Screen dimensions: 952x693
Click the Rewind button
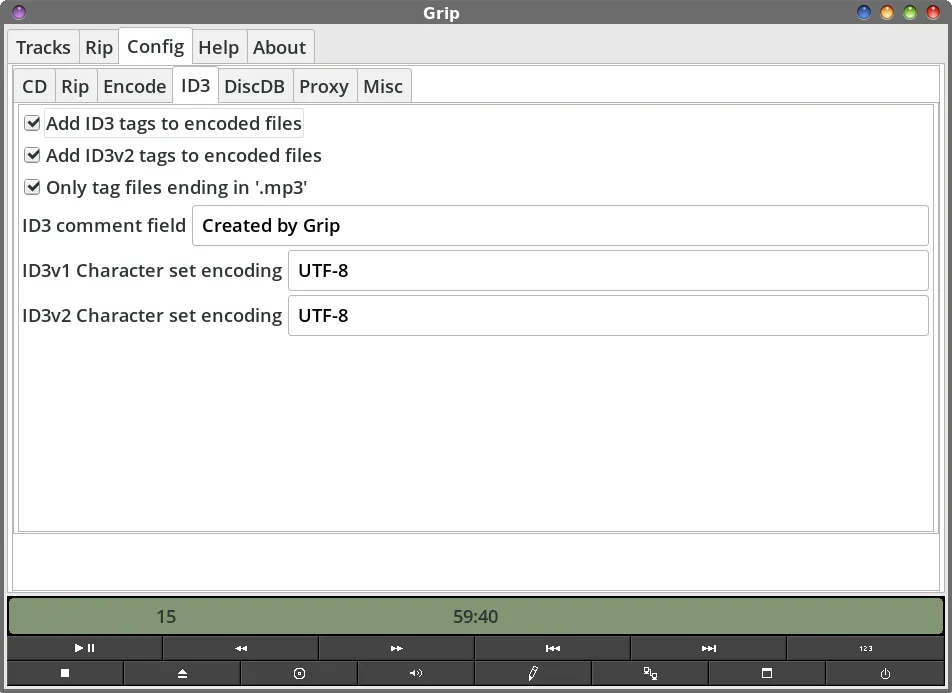240,648
